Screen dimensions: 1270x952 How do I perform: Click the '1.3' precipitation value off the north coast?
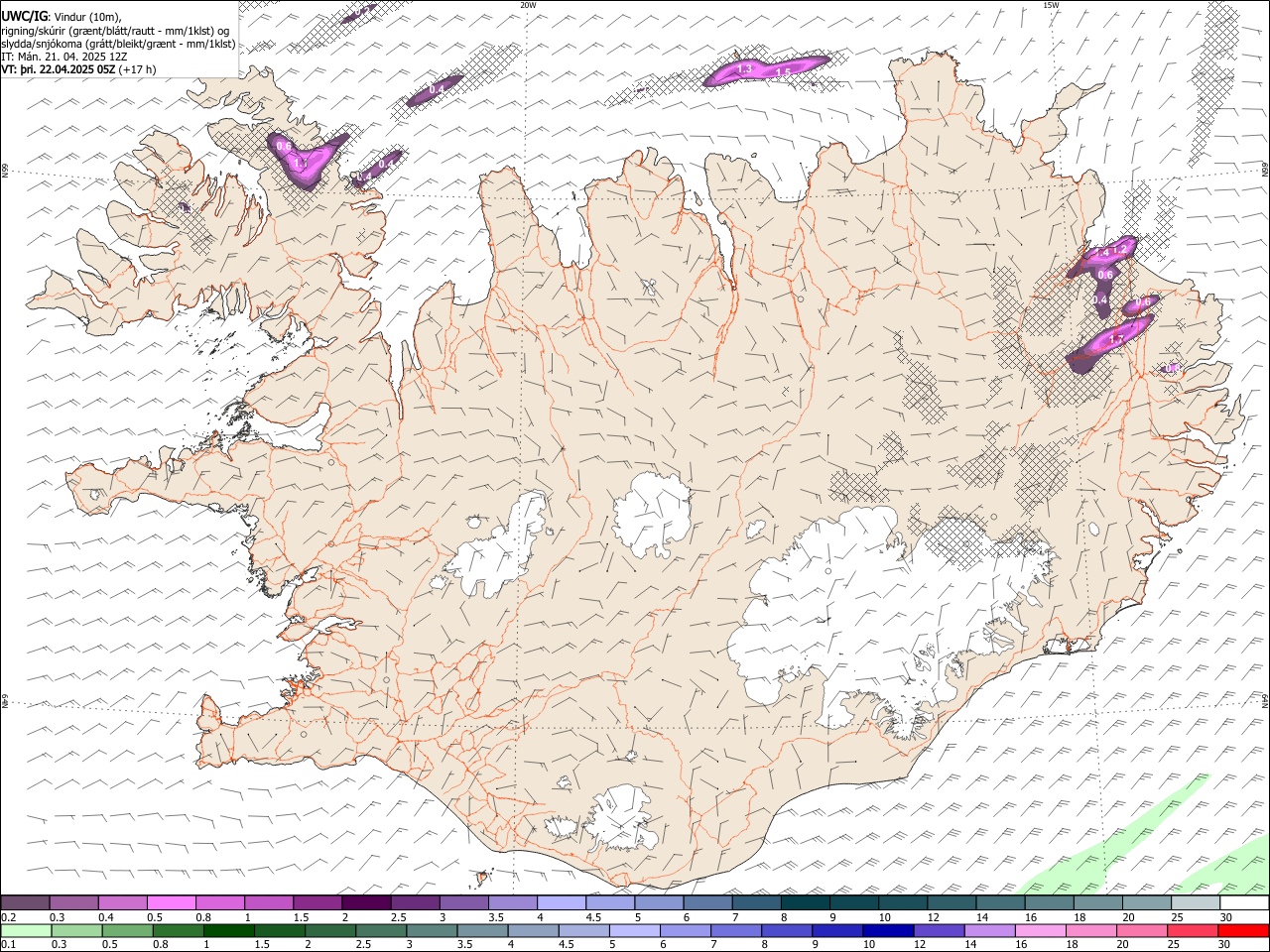(745, 69)
